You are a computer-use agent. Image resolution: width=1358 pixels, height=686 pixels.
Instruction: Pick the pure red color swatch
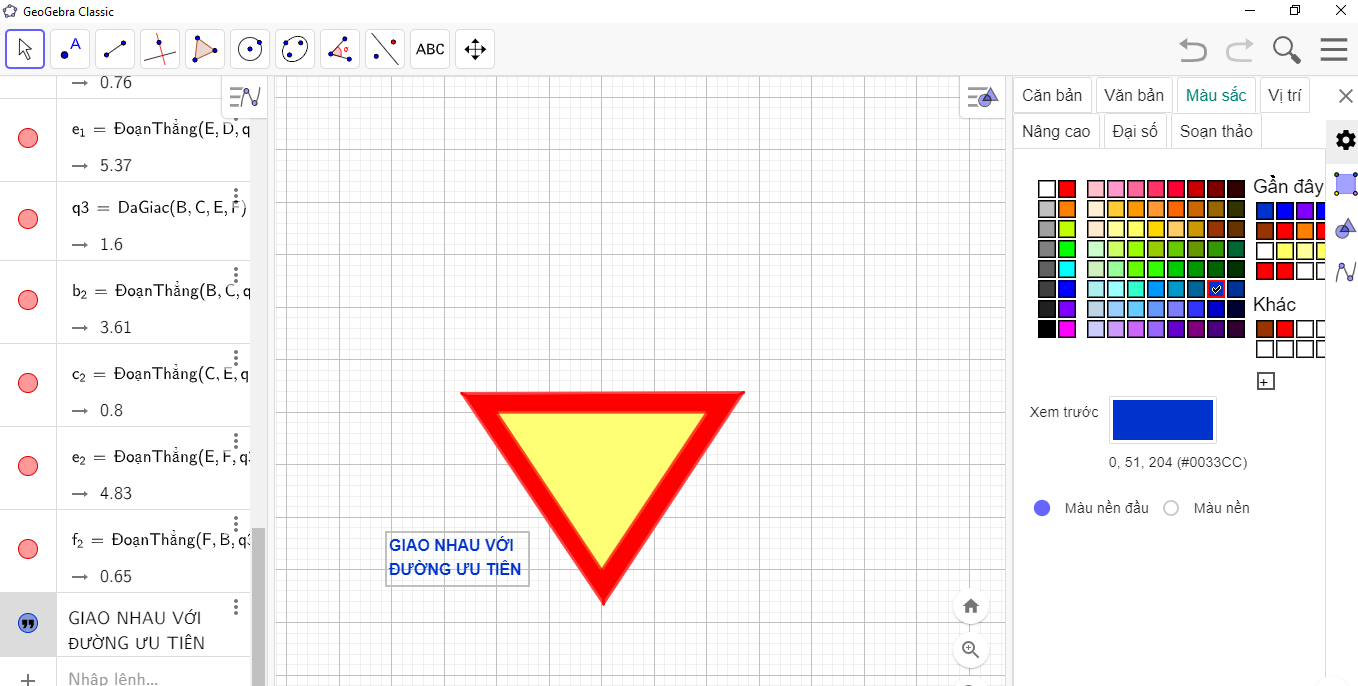point(1067,189)
